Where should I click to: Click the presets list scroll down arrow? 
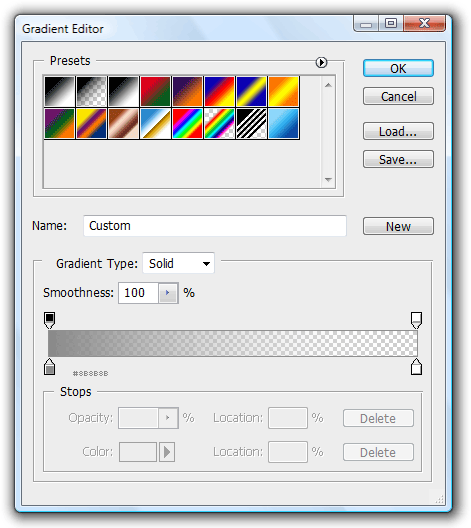329,180
